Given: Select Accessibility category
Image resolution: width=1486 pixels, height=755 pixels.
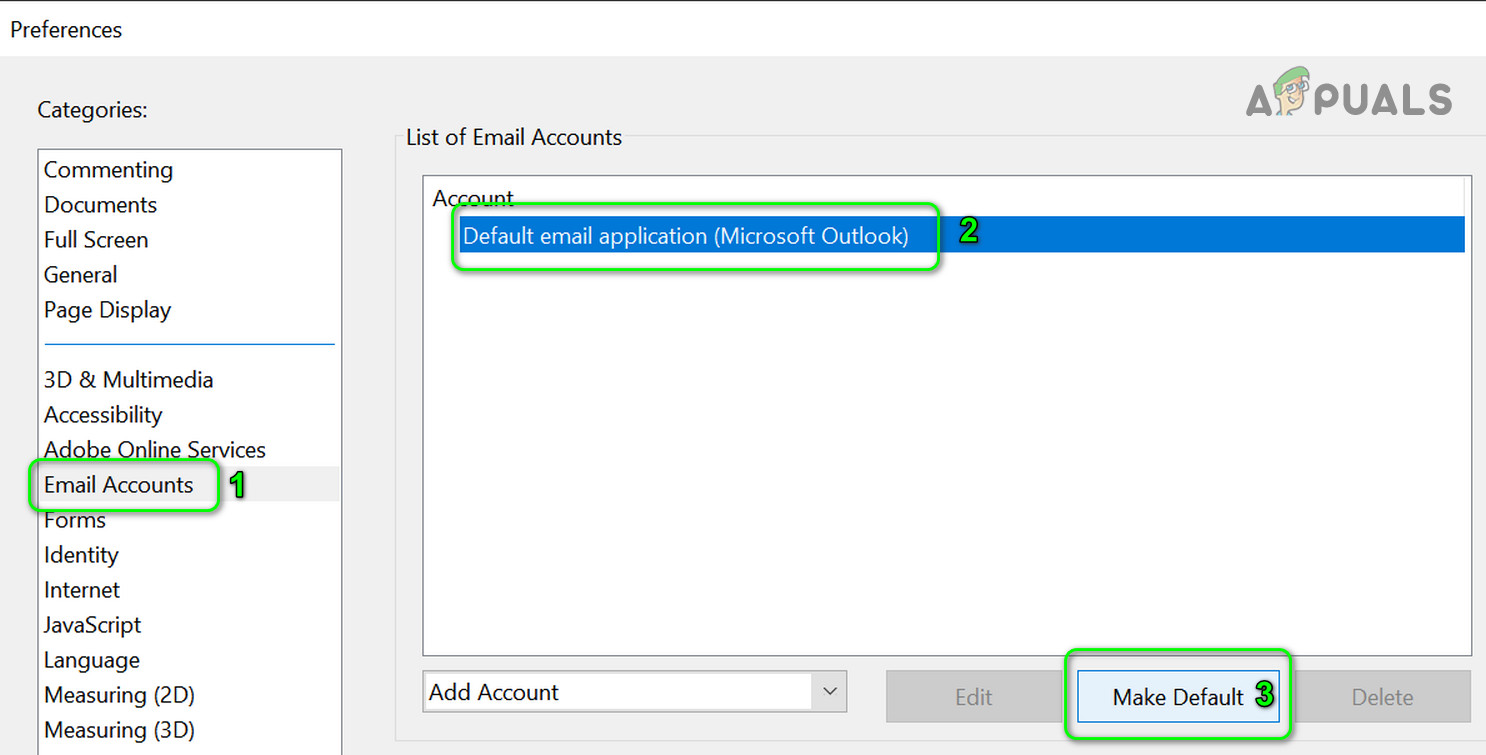Looking at the screenshot, I should click(x=103, y=415).
